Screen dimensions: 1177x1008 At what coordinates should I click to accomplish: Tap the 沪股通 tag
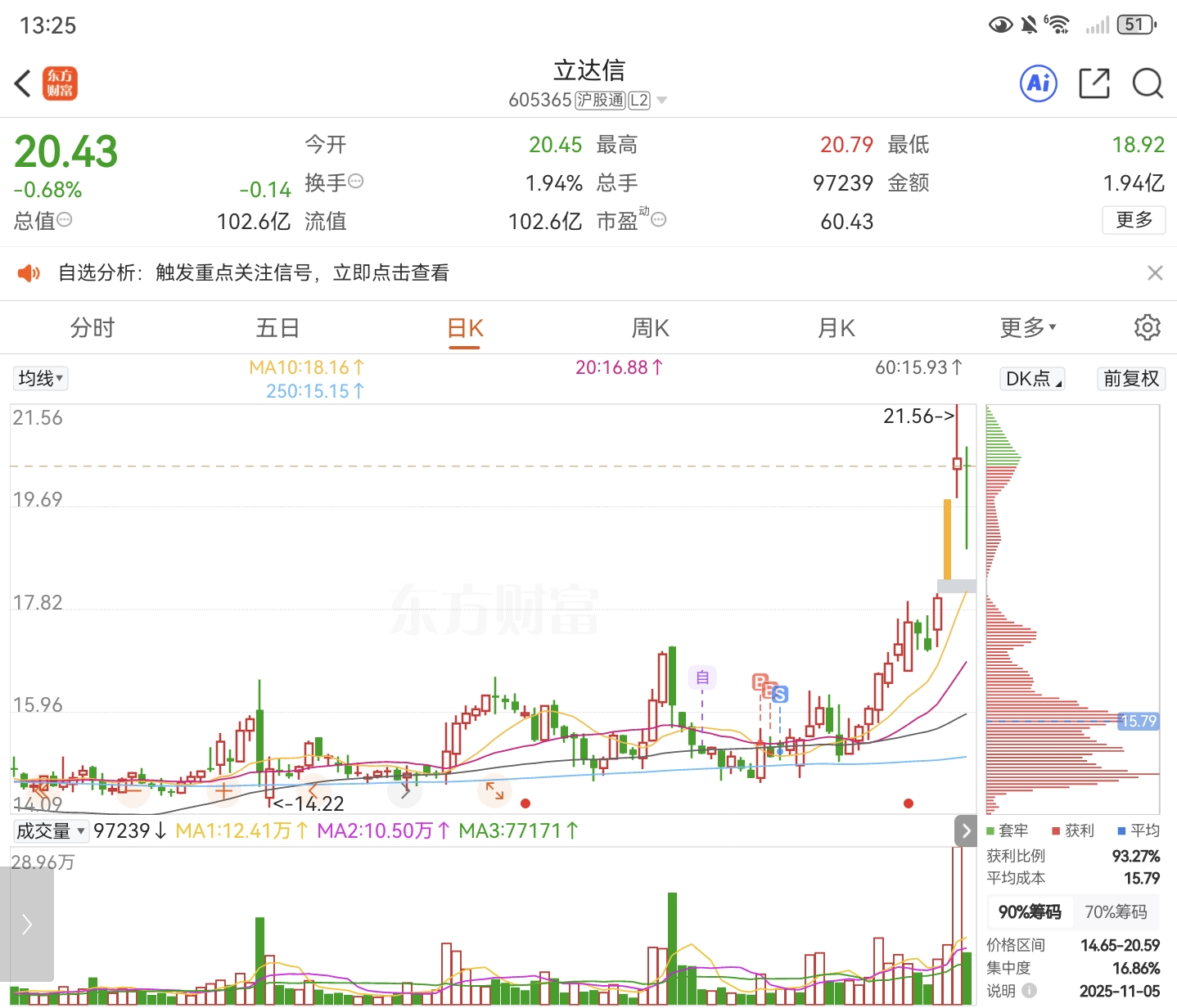pos(600,101)
